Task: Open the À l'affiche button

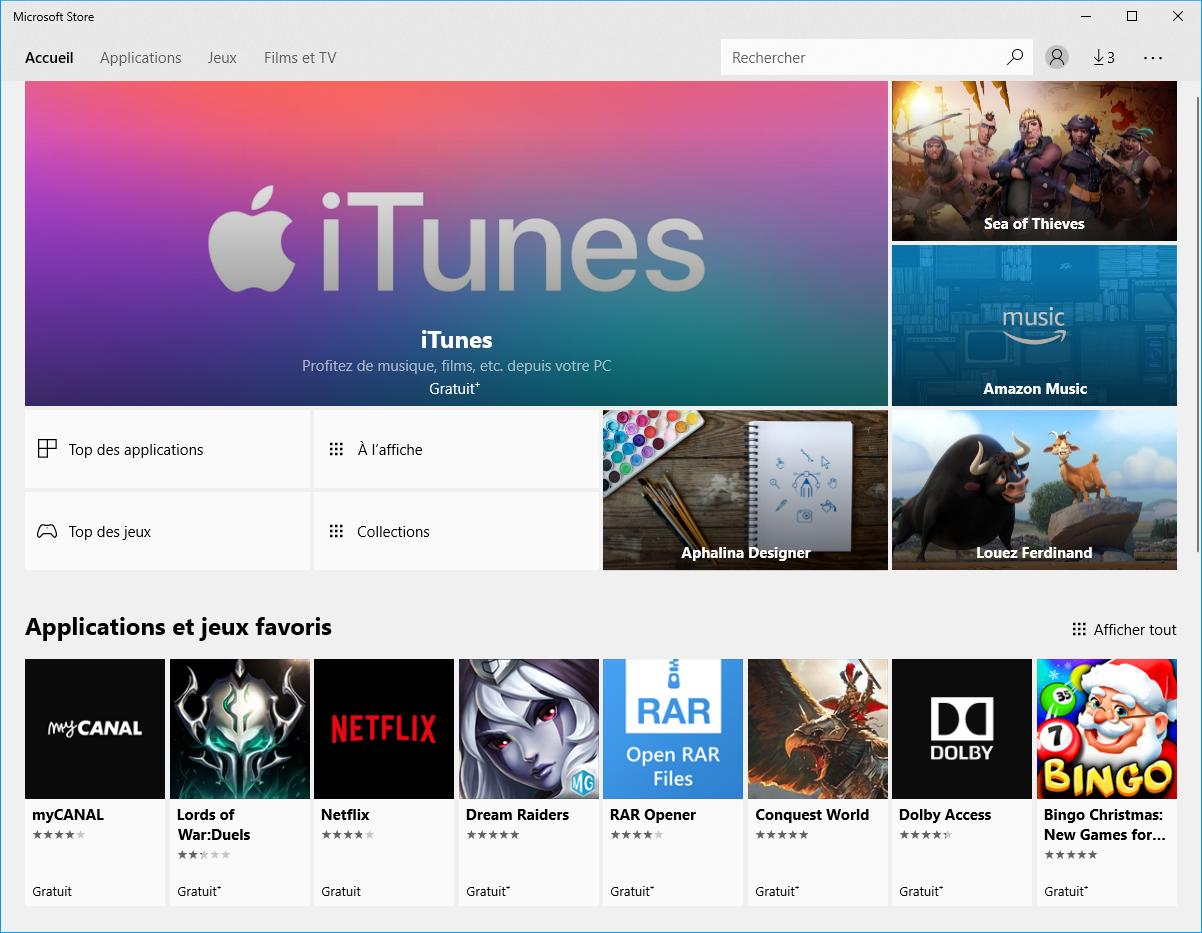Action: pyautogui.click(x=456, y=449)
